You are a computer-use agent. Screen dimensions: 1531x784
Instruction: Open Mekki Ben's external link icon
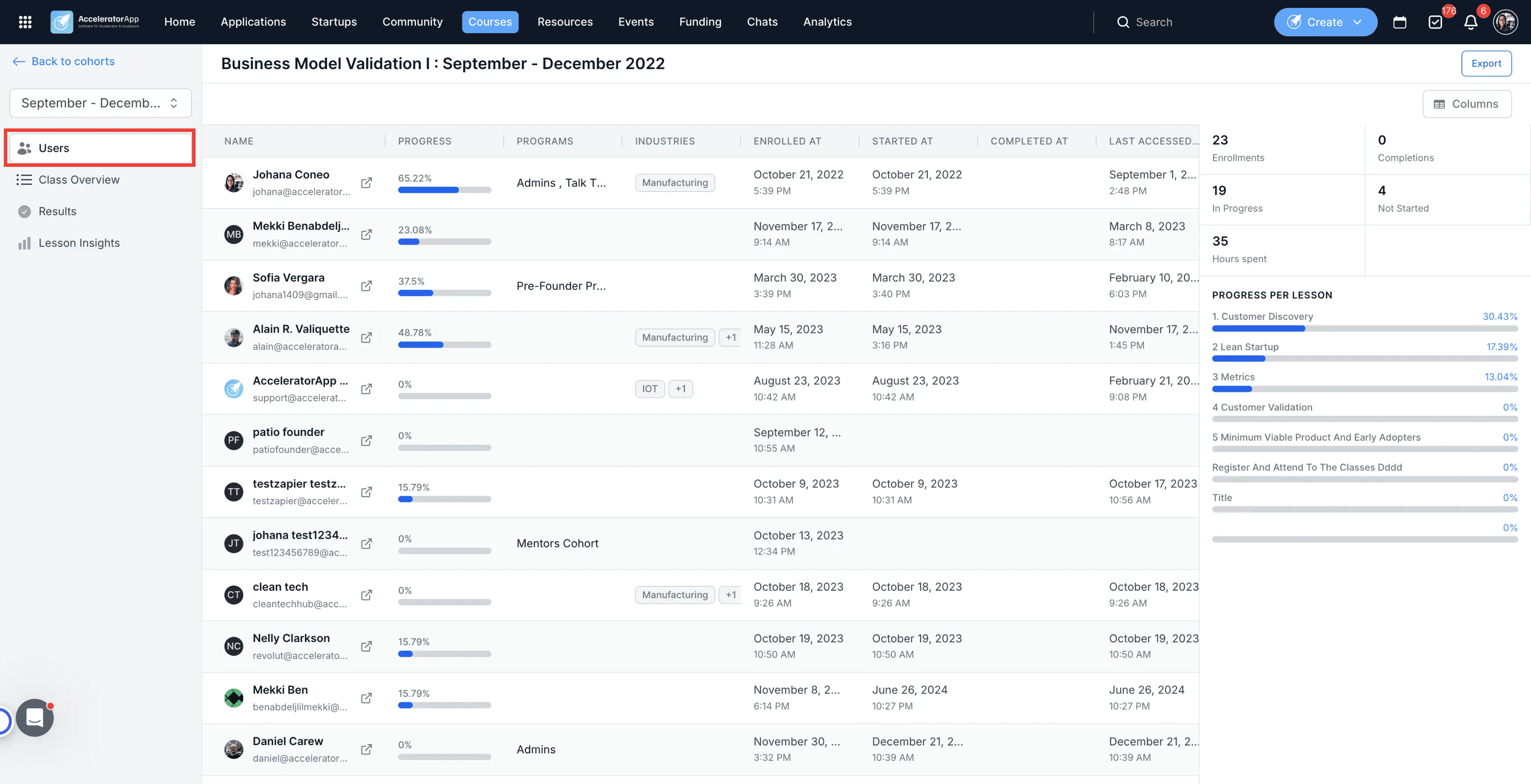click(367, 698)
